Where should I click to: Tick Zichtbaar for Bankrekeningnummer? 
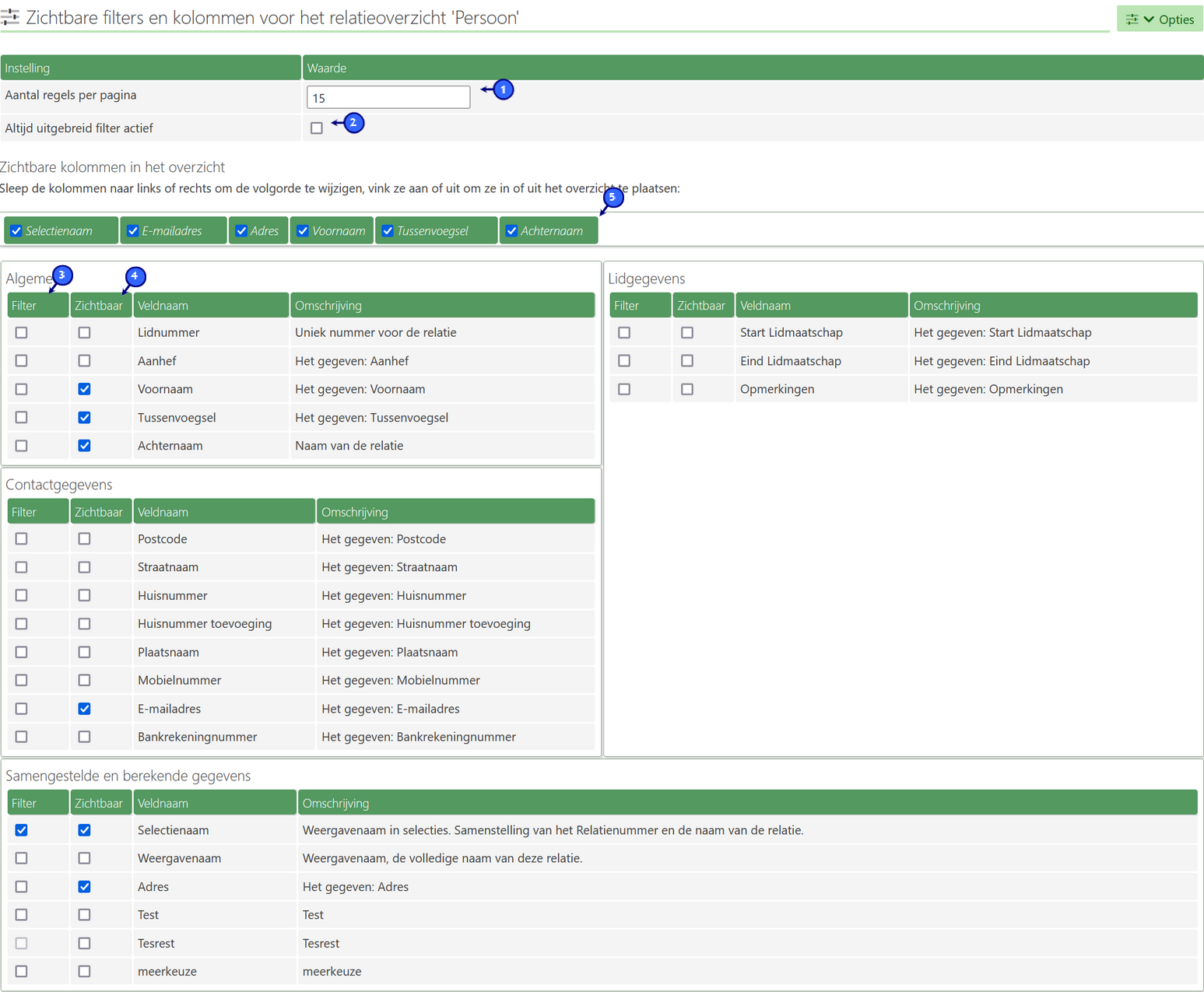point(84,737)
